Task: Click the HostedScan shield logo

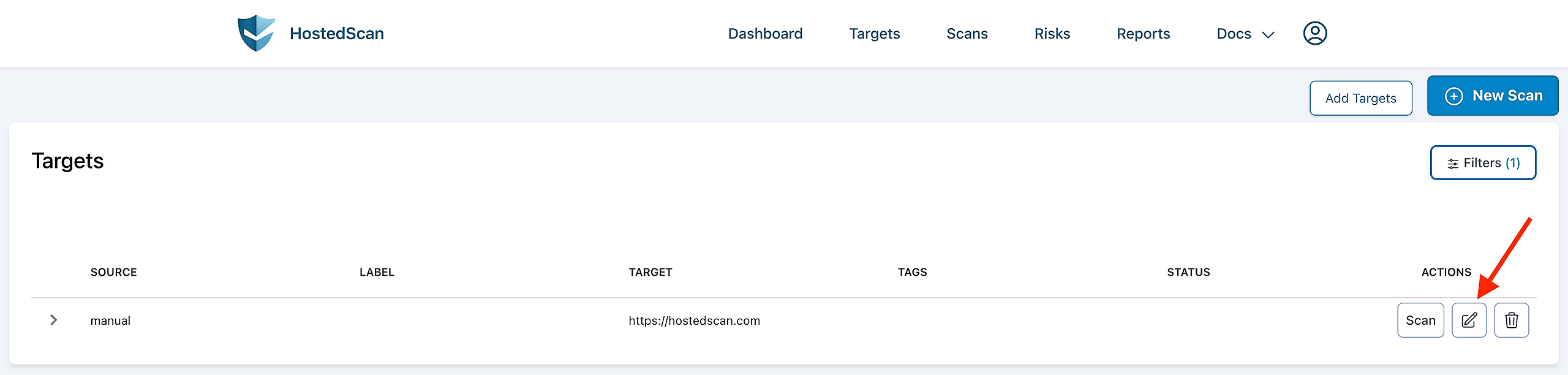Action: coord(256,33)
